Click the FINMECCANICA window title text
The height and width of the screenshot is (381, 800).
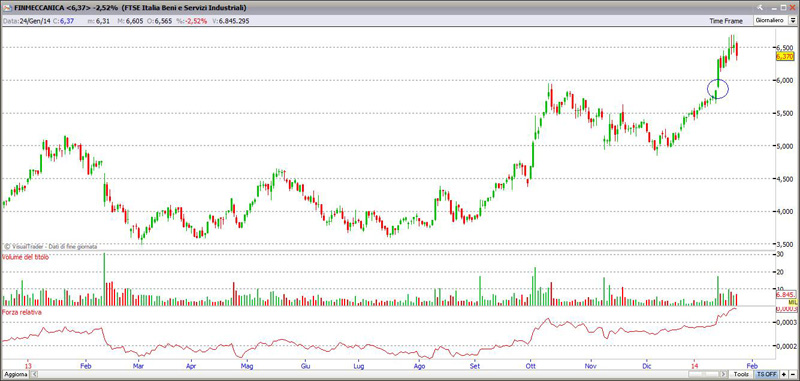point(130,8)
